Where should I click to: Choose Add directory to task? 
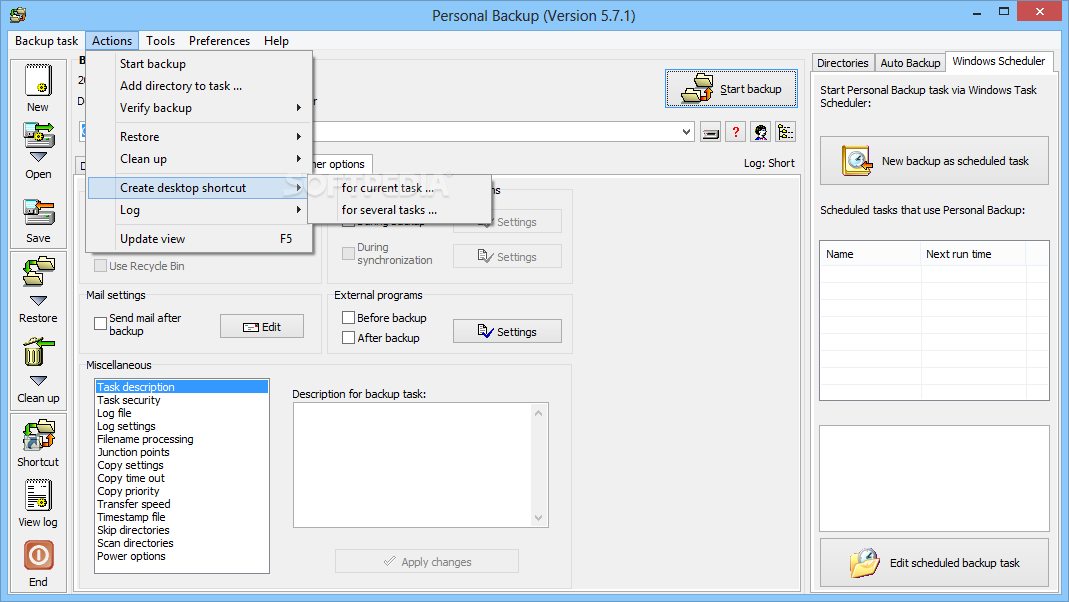tap(200, 86)
